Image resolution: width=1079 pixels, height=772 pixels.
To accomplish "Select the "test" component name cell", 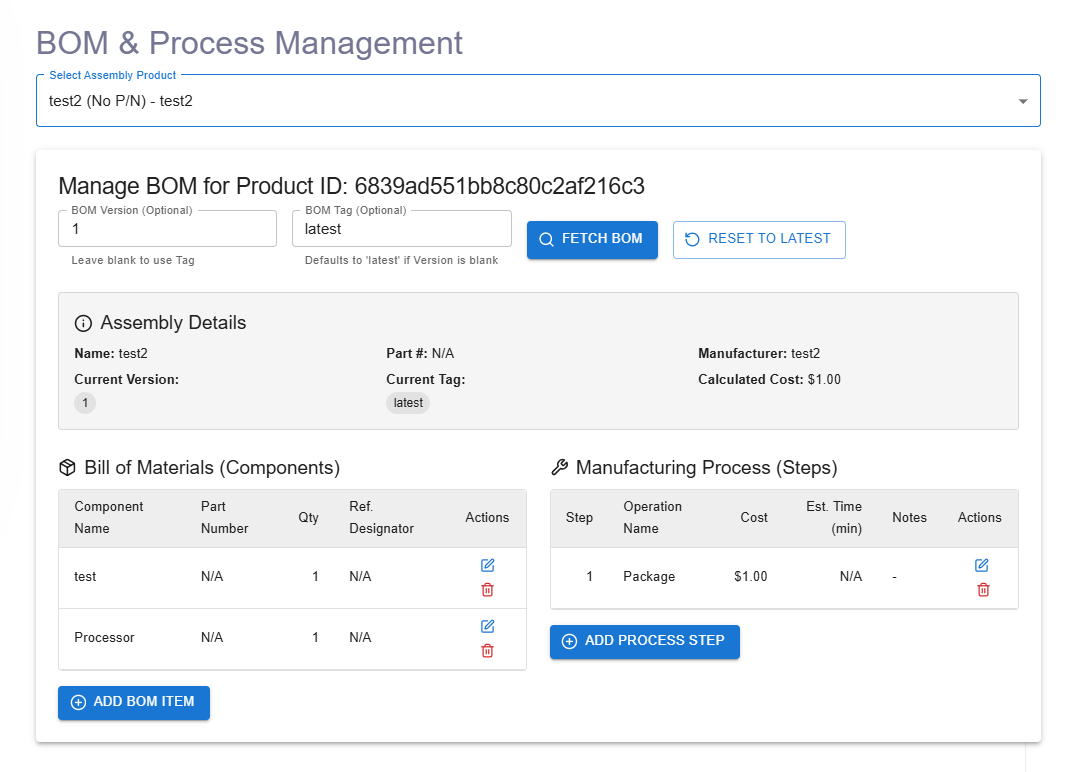I will tap(85, 577).
